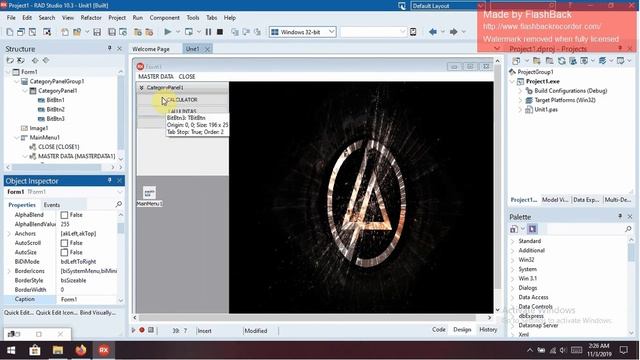This screenshot has height=360, width=640.
Task: Pin the Object Inspector panel
Action: 109,180
